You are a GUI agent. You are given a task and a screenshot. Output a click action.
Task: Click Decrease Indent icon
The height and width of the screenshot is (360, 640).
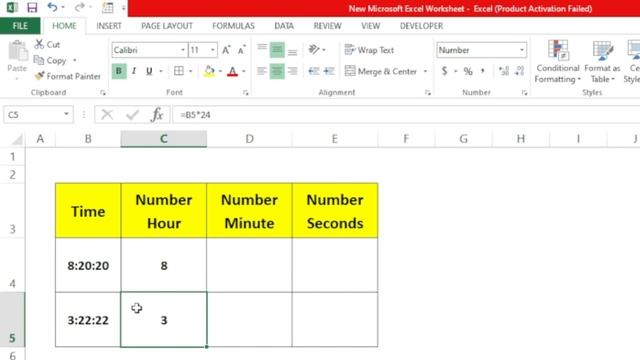pos(313,71)
